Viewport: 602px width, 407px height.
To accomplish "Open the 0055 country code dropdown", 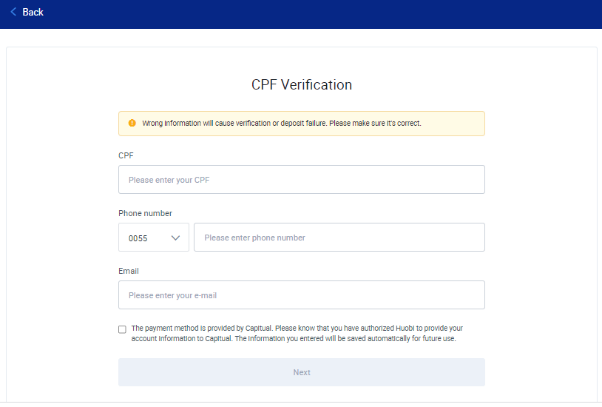I will [154, 238].
